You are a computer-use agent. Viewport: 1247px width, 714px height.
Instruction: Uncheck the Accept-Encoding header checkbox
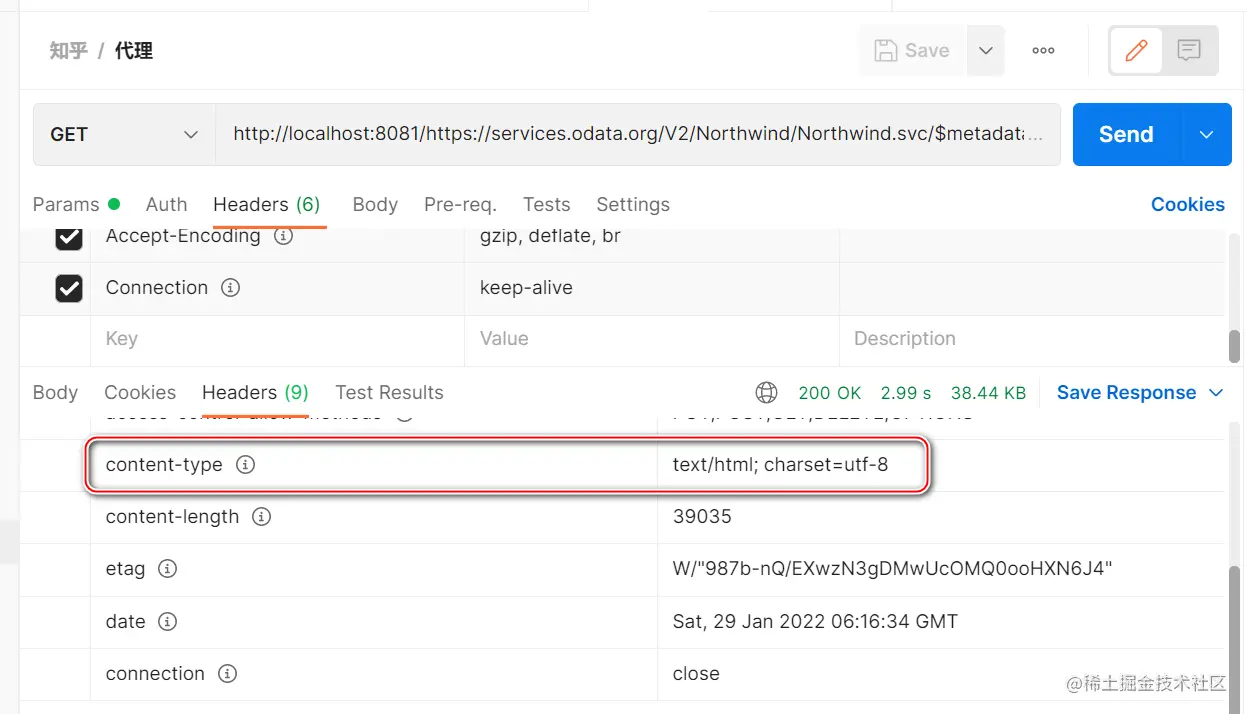[68, 237]
